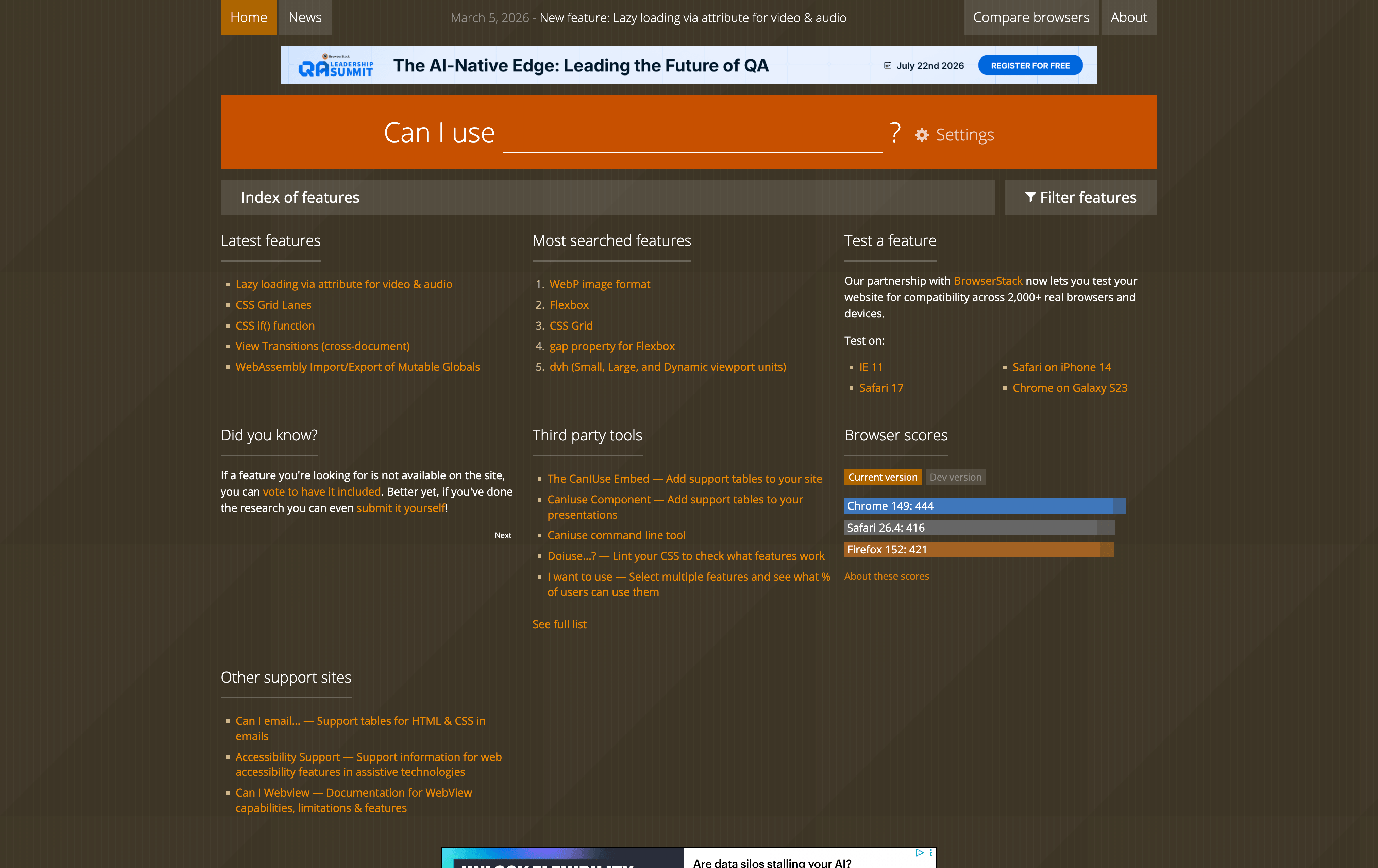Click submit it yourself link
1378x868 pixels.
(x=401, y=508)
